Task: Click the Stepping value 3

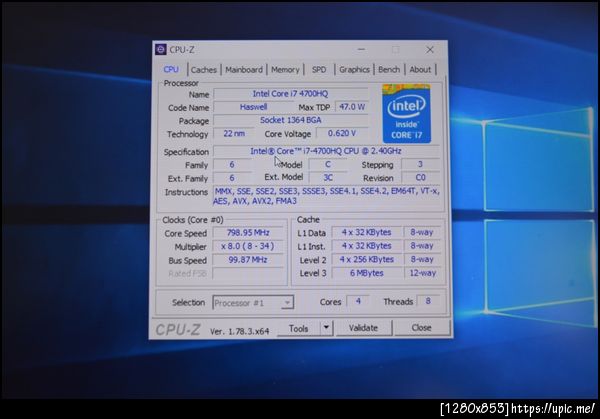Action: coord(420,164)
